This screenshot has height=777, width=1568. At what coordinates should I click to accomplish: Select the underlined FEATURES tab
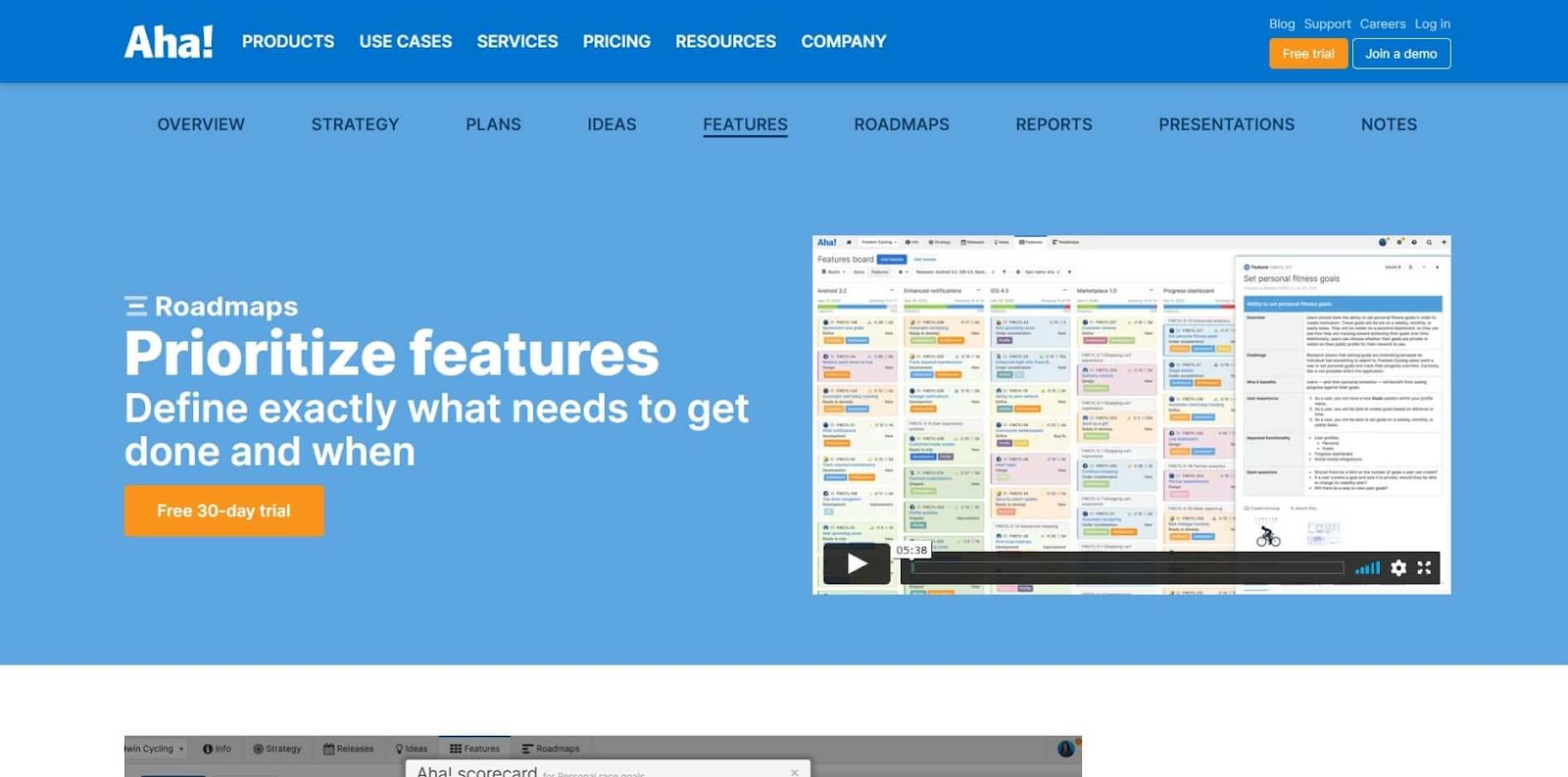[745, 124]
